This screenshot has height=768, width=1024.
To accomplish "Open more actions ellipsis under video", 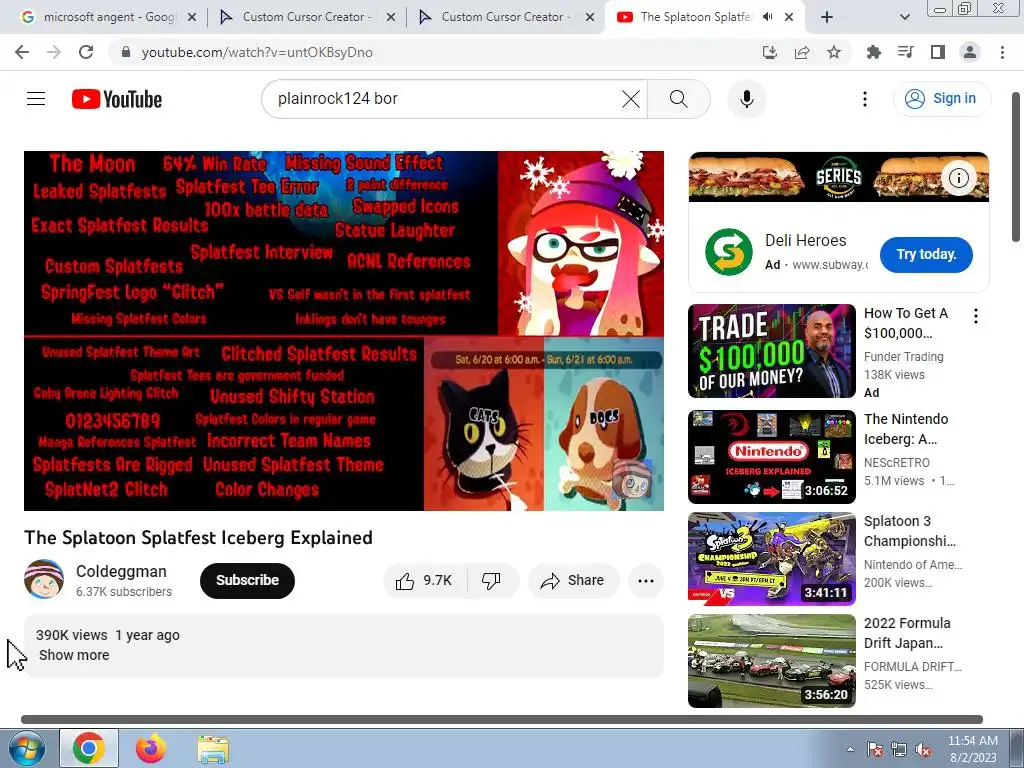I will coord(645,581).
